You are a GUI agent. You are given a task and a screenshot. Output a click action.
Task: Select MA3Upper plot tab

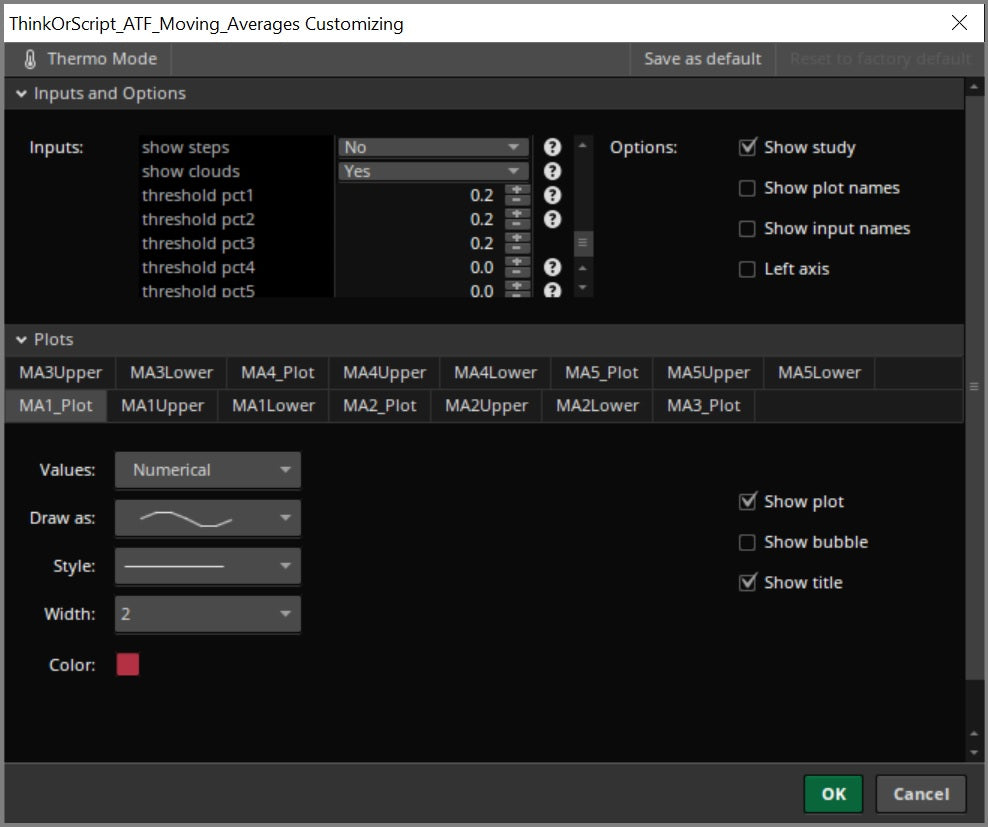(x=60, y=373)
